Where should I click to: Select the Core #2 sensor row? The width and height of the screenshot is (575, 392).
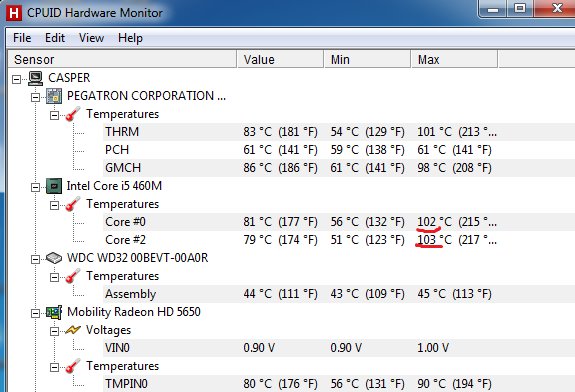(x=339, y=240)
